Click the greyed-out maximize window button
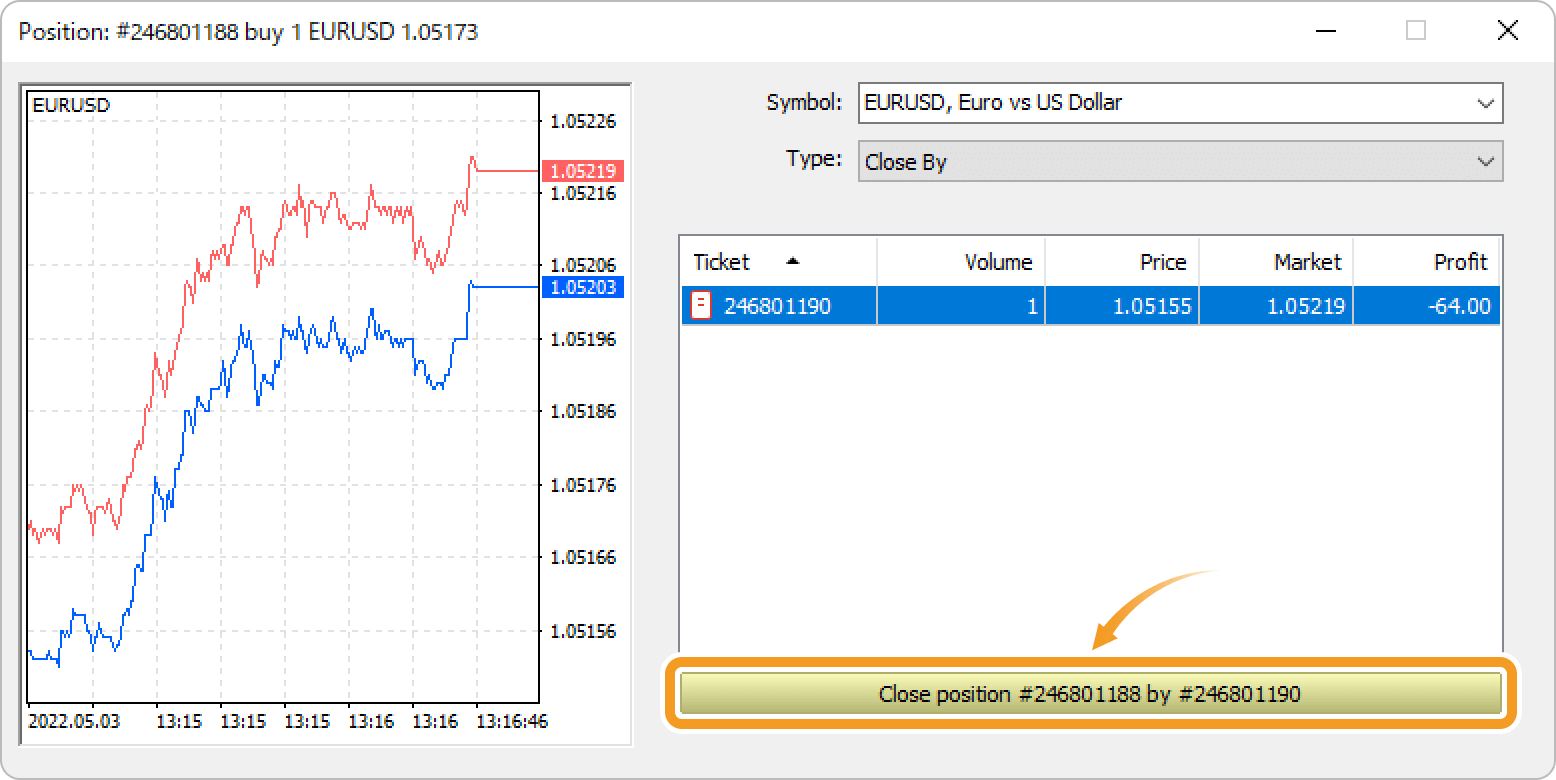The image size is (1556, 780). point(1415,31)
